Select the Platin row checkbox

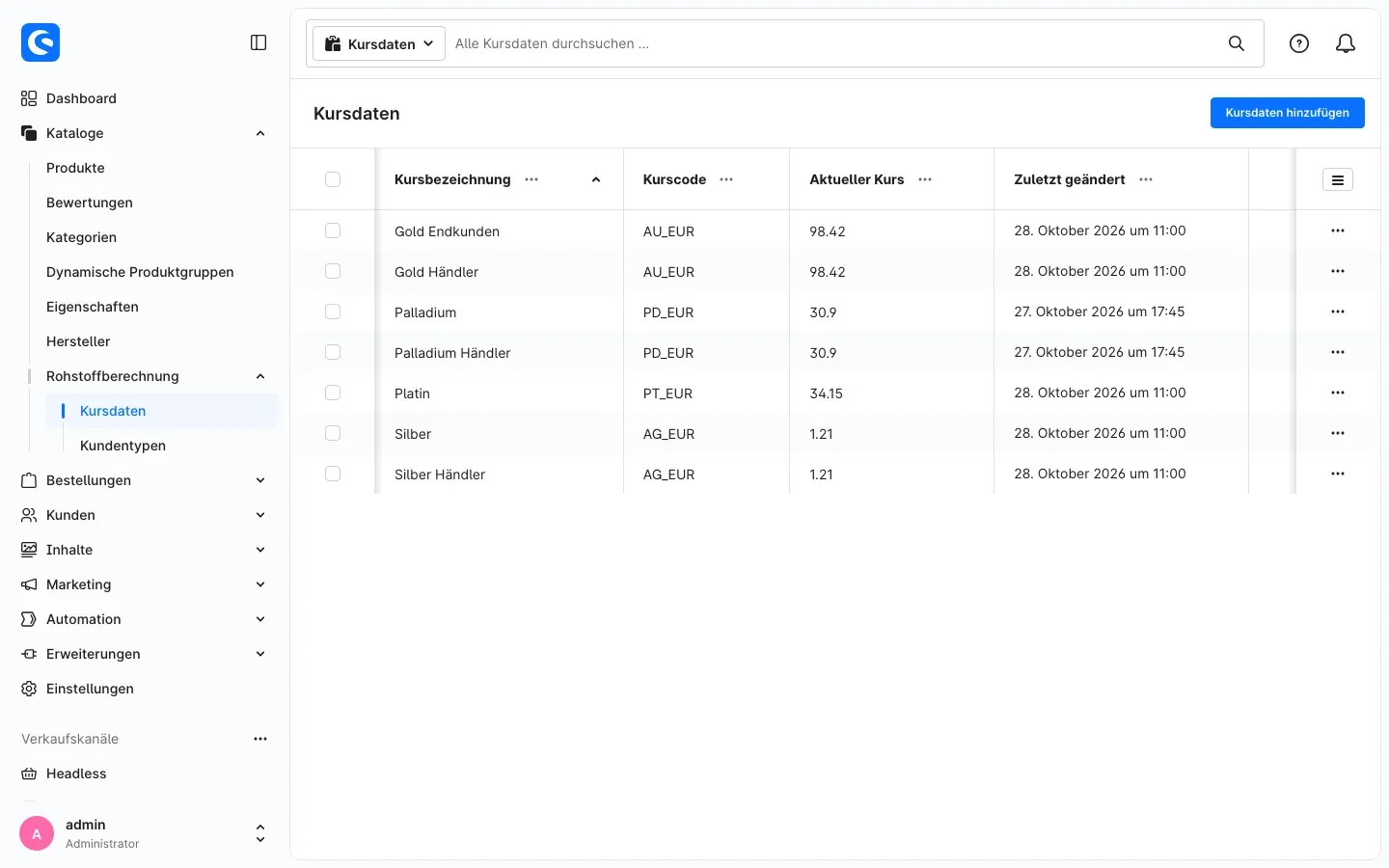click(333, 393)
